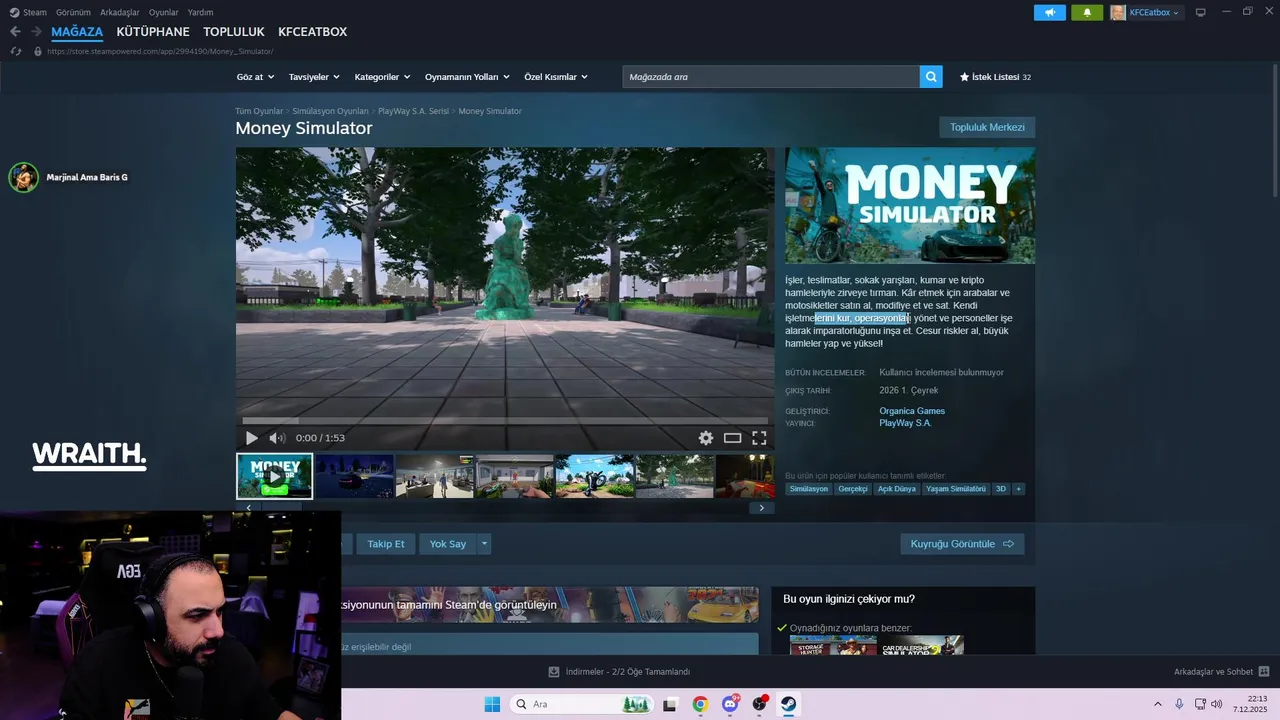Open the Friends and Chat icon

tap(1264, 672)
